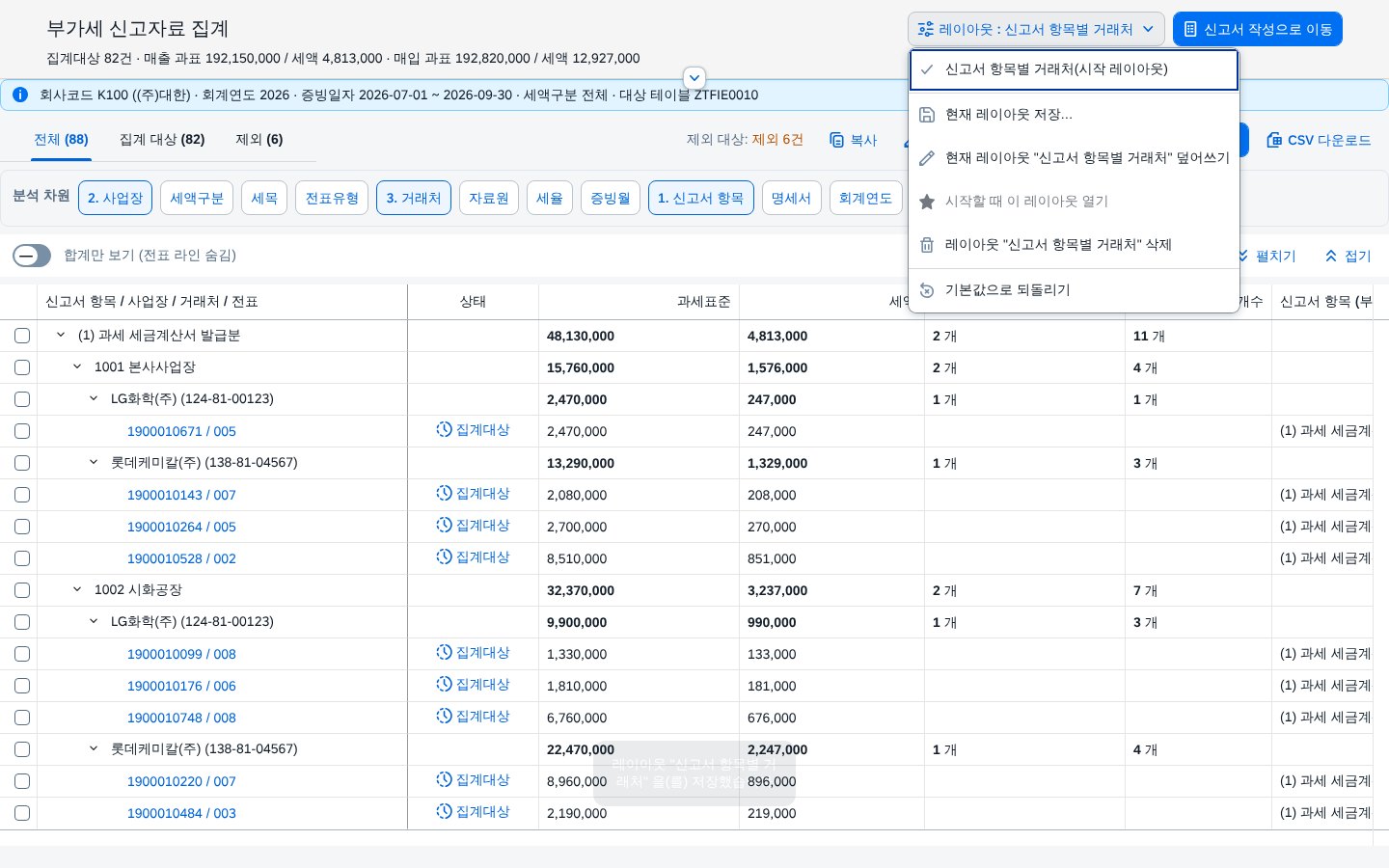Add the 세율 dimension chip

point(550,198)
